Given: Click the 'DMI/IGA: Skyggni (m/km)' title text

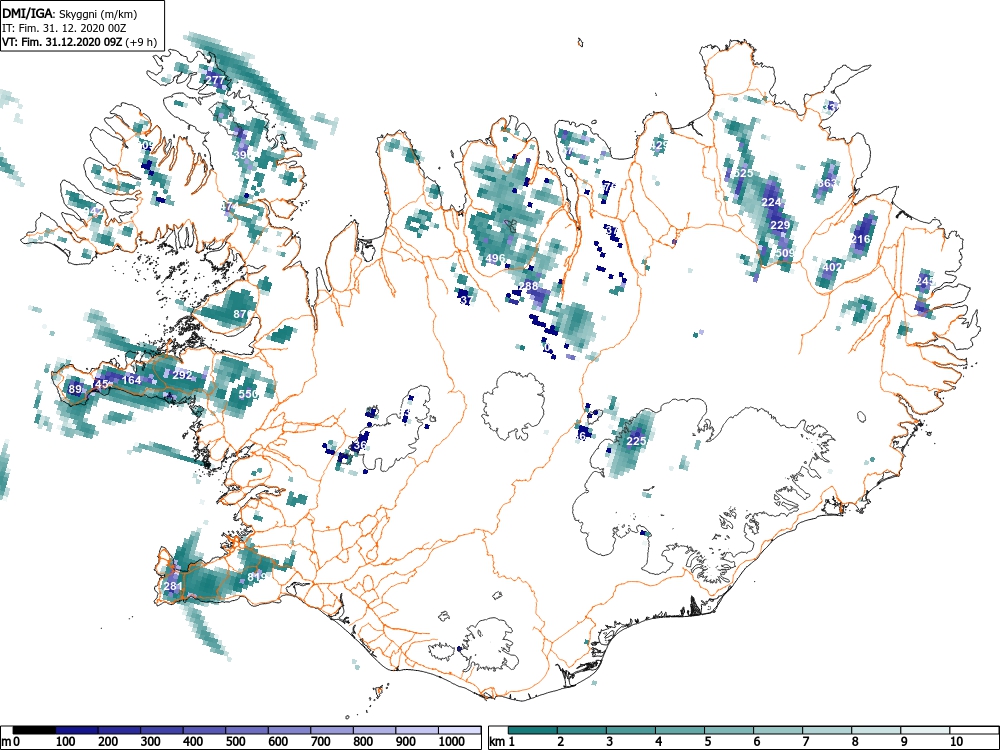Looking at the screenshot, I should coord(69,13).
